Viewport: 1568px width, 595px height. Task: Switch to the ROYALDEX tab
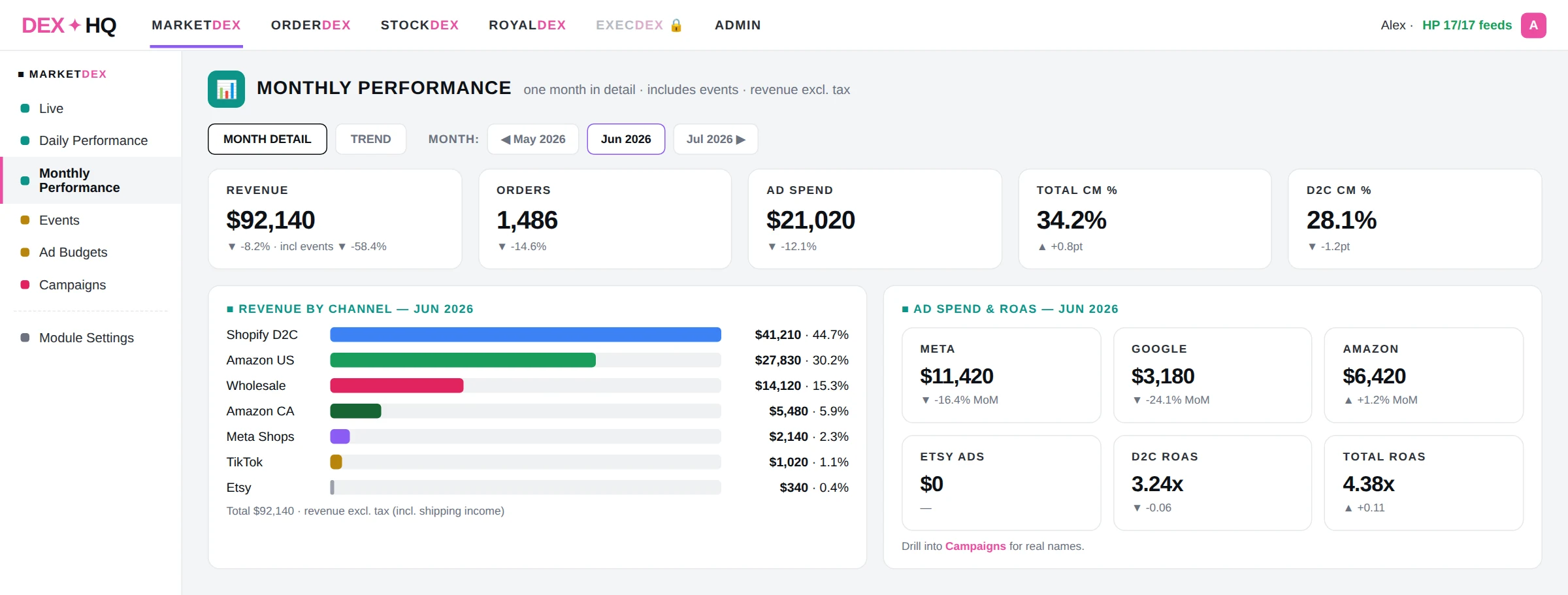[527, 25]
